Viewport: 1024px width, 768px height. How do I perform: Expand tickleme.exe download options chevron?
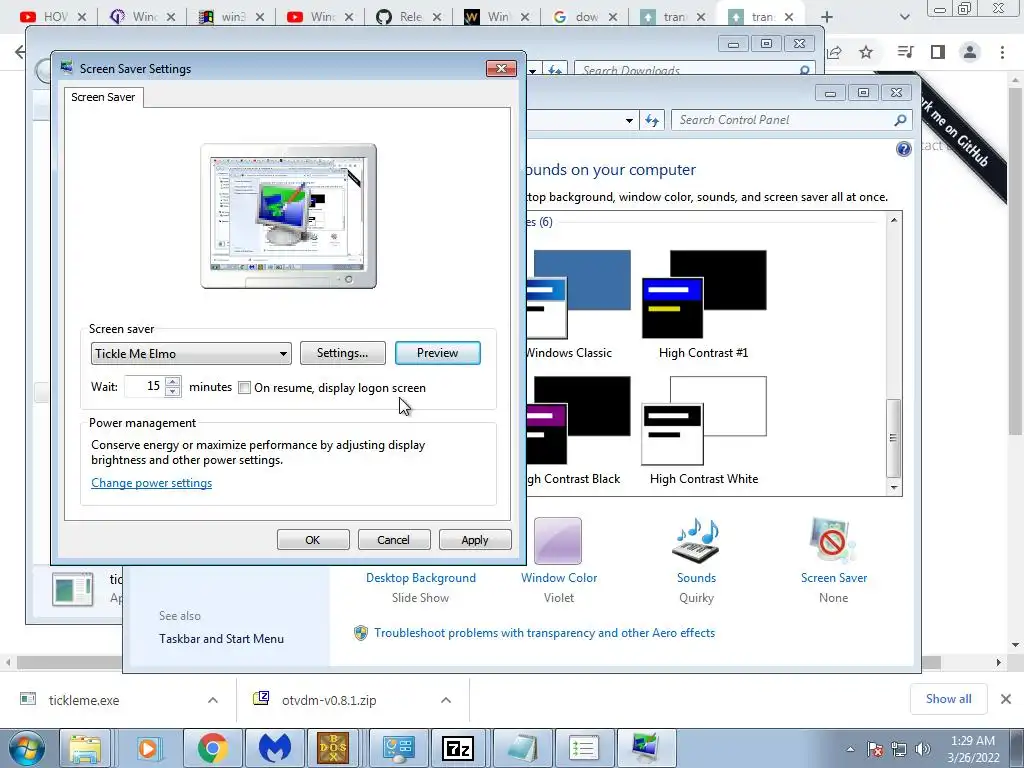pyautogui.click(x=213, y=700)
